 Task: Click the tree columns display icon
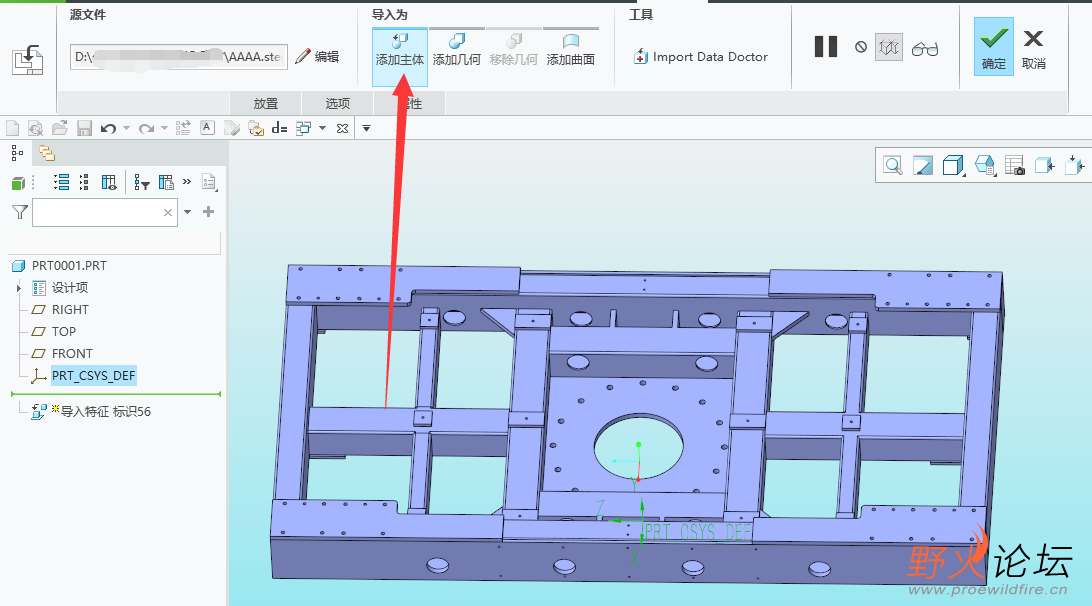click(109, 182)
